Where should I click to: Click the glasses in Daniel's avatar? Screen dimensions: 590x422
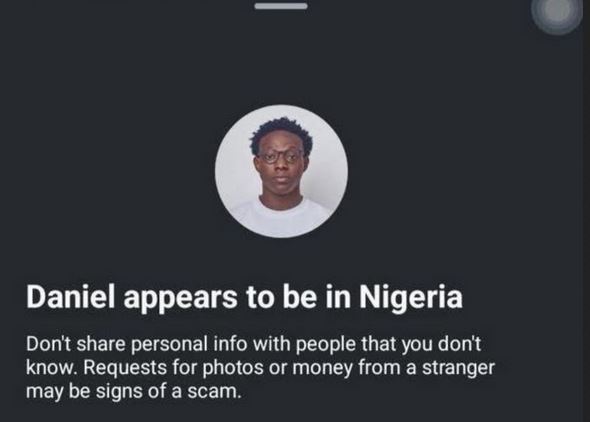click(x=280, y=156)
